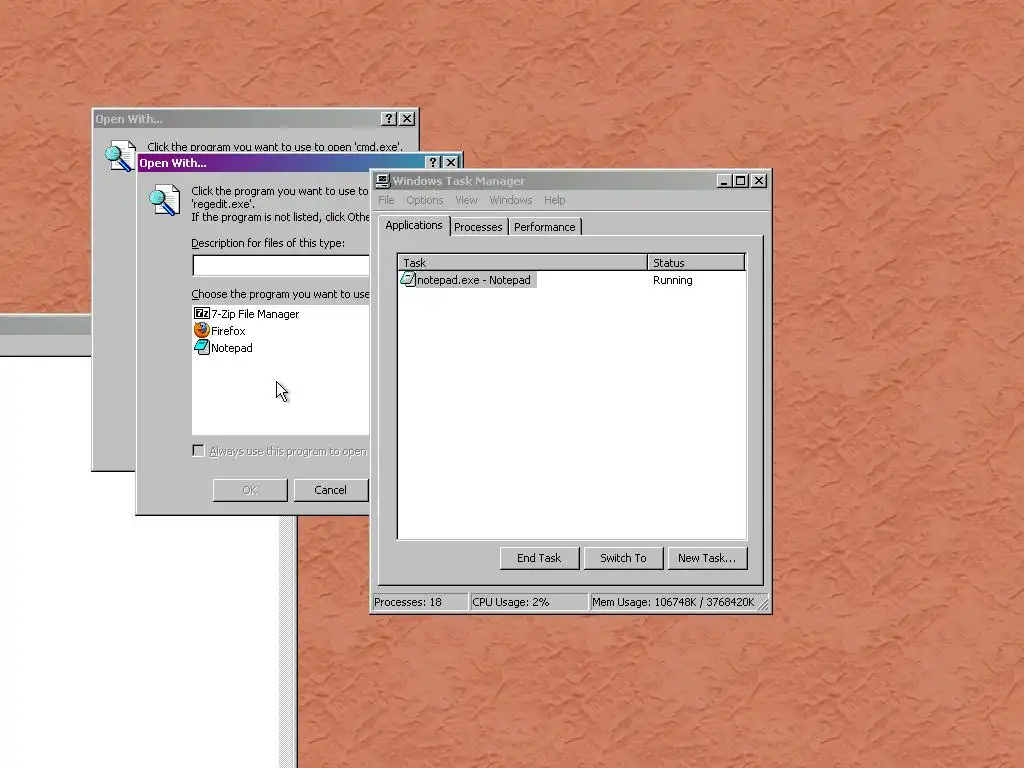Image resolution: width=1024 pixels, height=768 pixels.
Task: Select '7-Zip File Manager' text in program list
Action: pyautogui.click(x=255, y=314)
